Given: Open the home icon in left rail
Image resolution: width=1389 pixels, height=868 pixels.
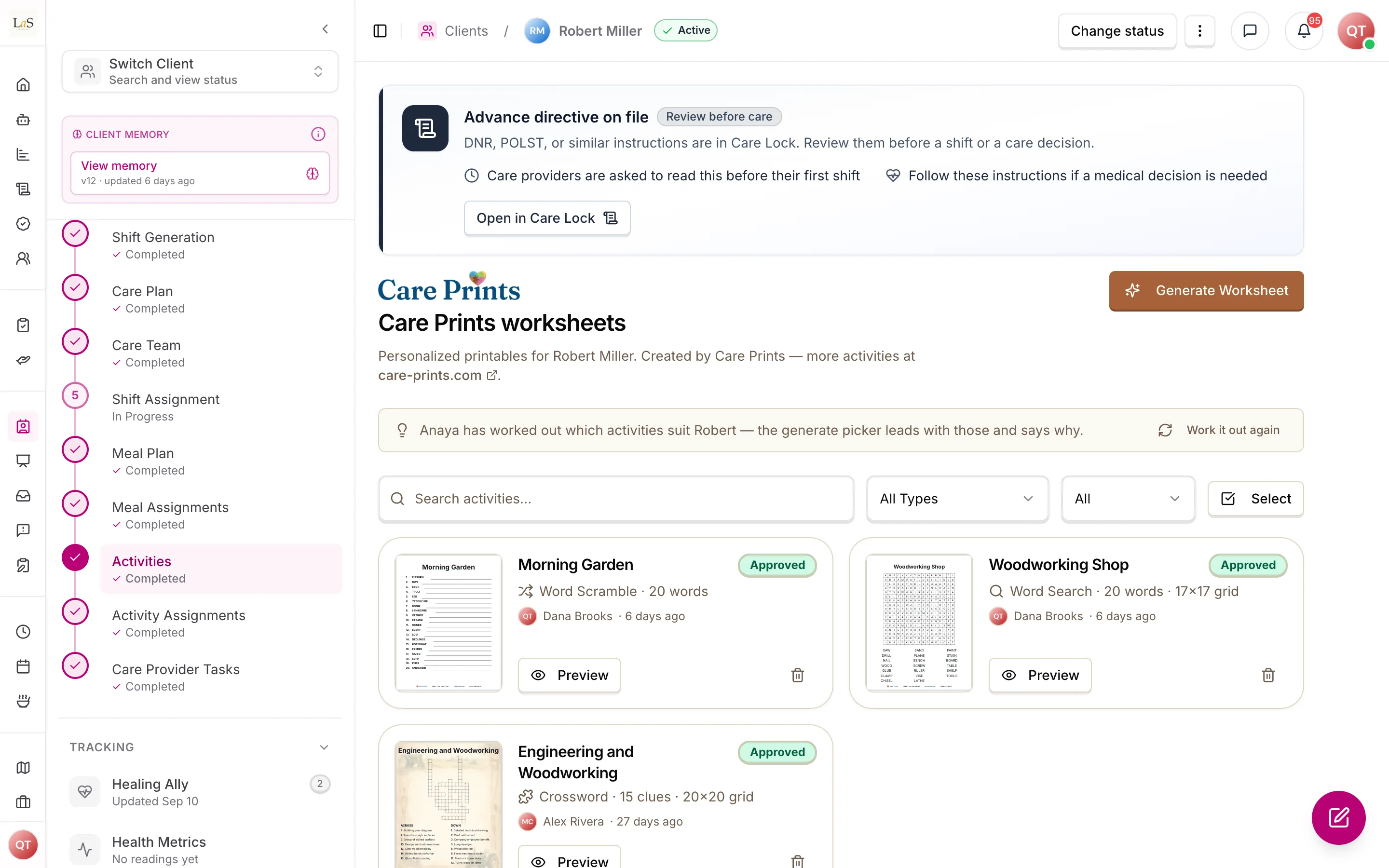Looking at the screenshot, I should coord(23,85).
